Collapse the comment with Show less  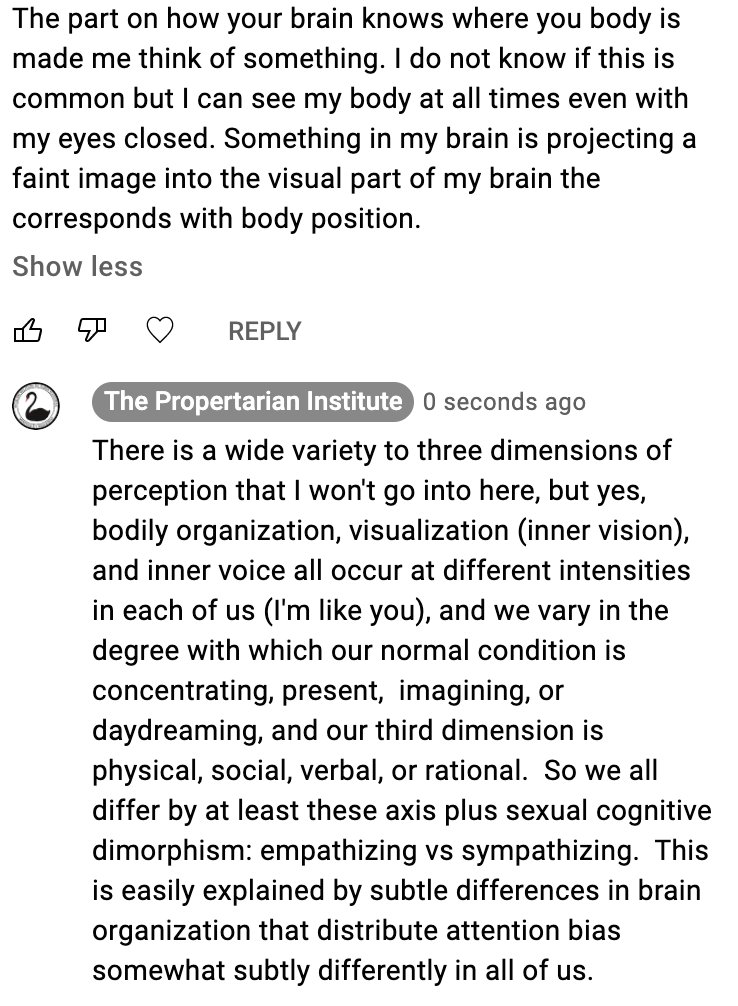[77, 267]
